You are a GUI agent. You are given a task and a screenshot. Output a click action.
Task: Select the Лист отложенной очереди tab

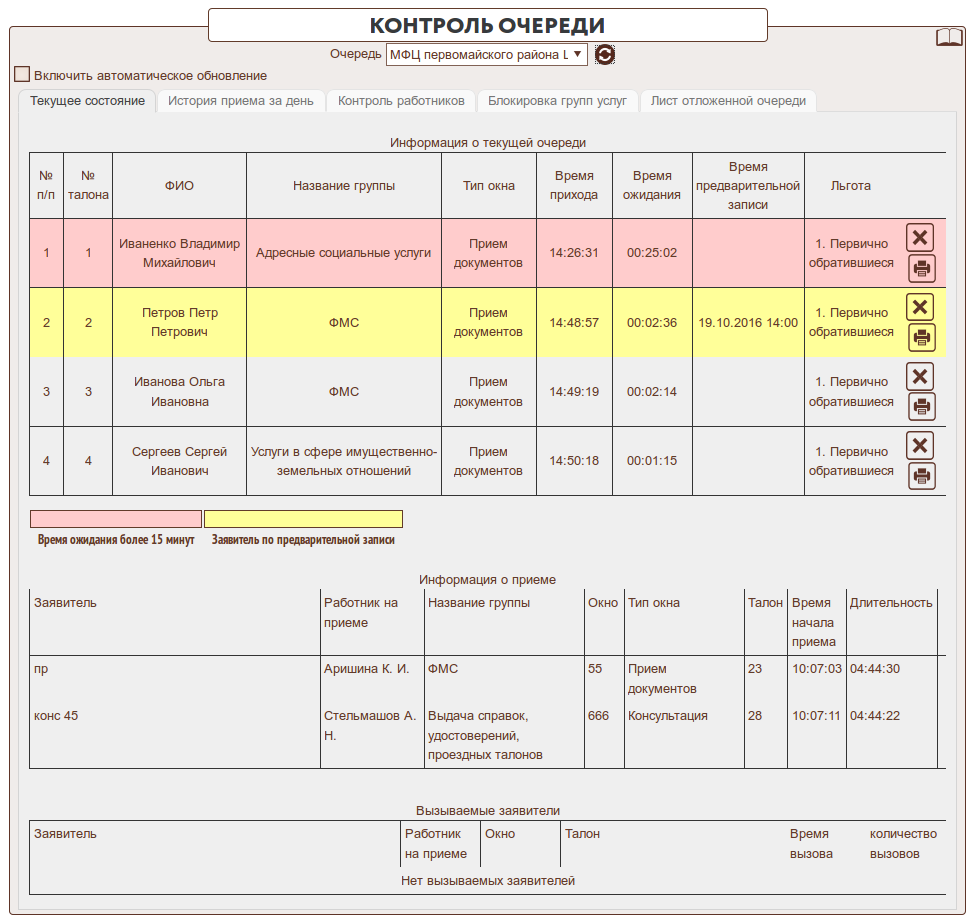tap(728, 101)
